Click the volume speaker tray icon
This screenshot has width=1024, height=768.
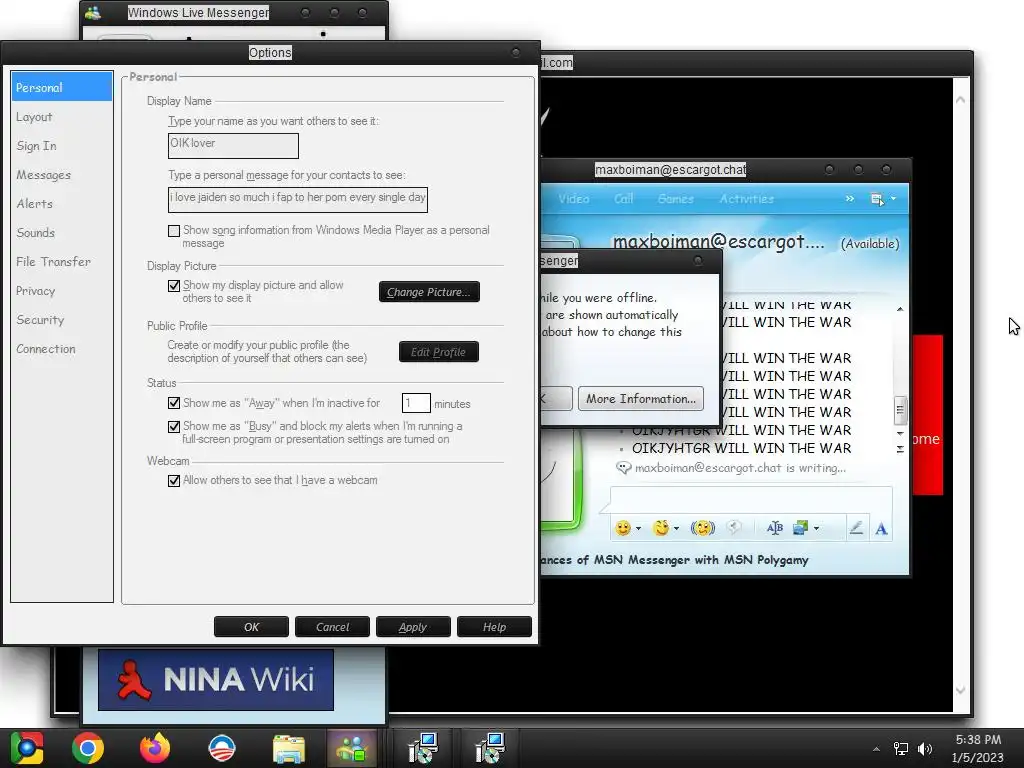(x=925, y=748)
